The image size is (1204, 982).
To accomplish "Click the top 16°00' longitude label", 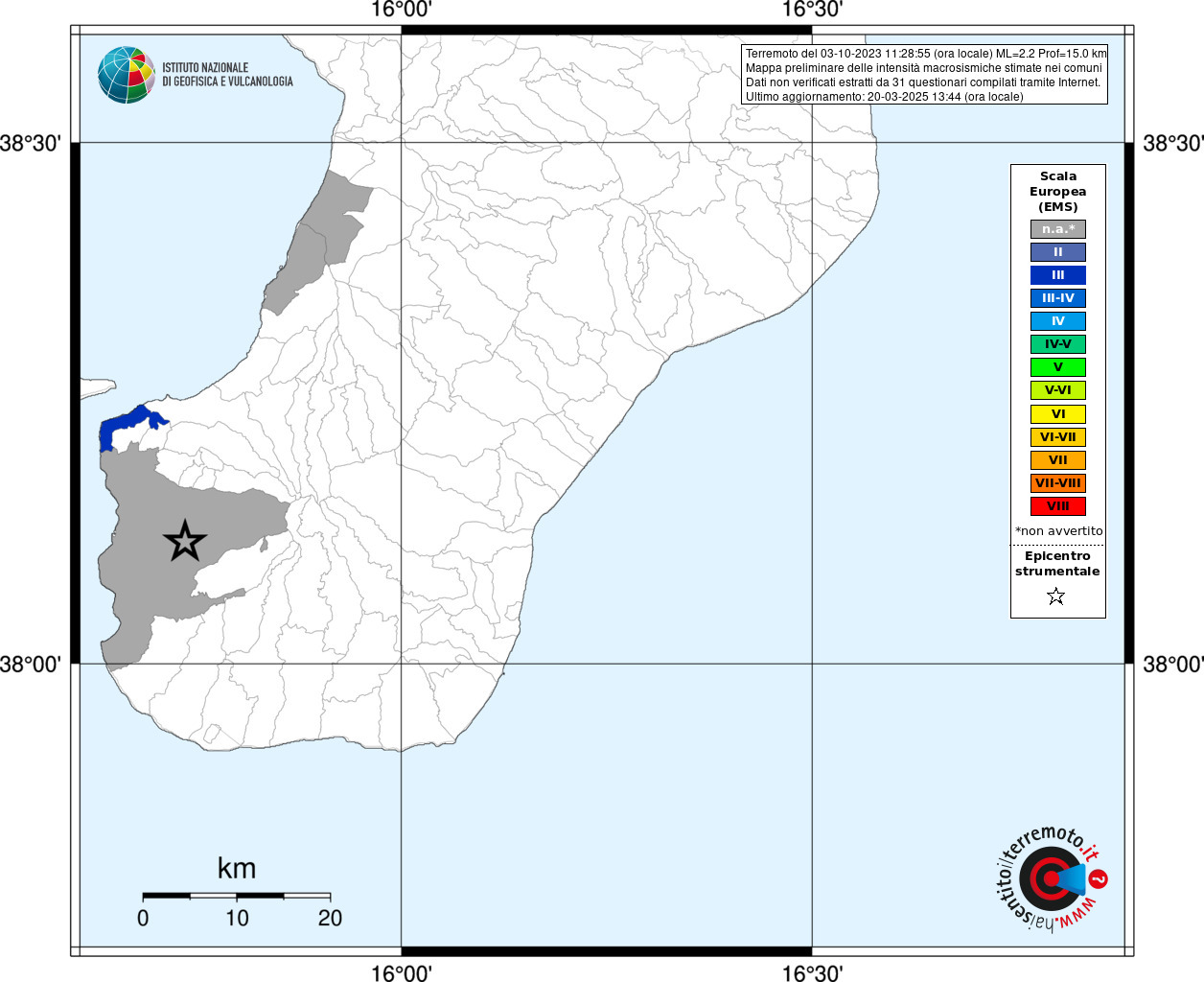I will [x=402, y=10].
